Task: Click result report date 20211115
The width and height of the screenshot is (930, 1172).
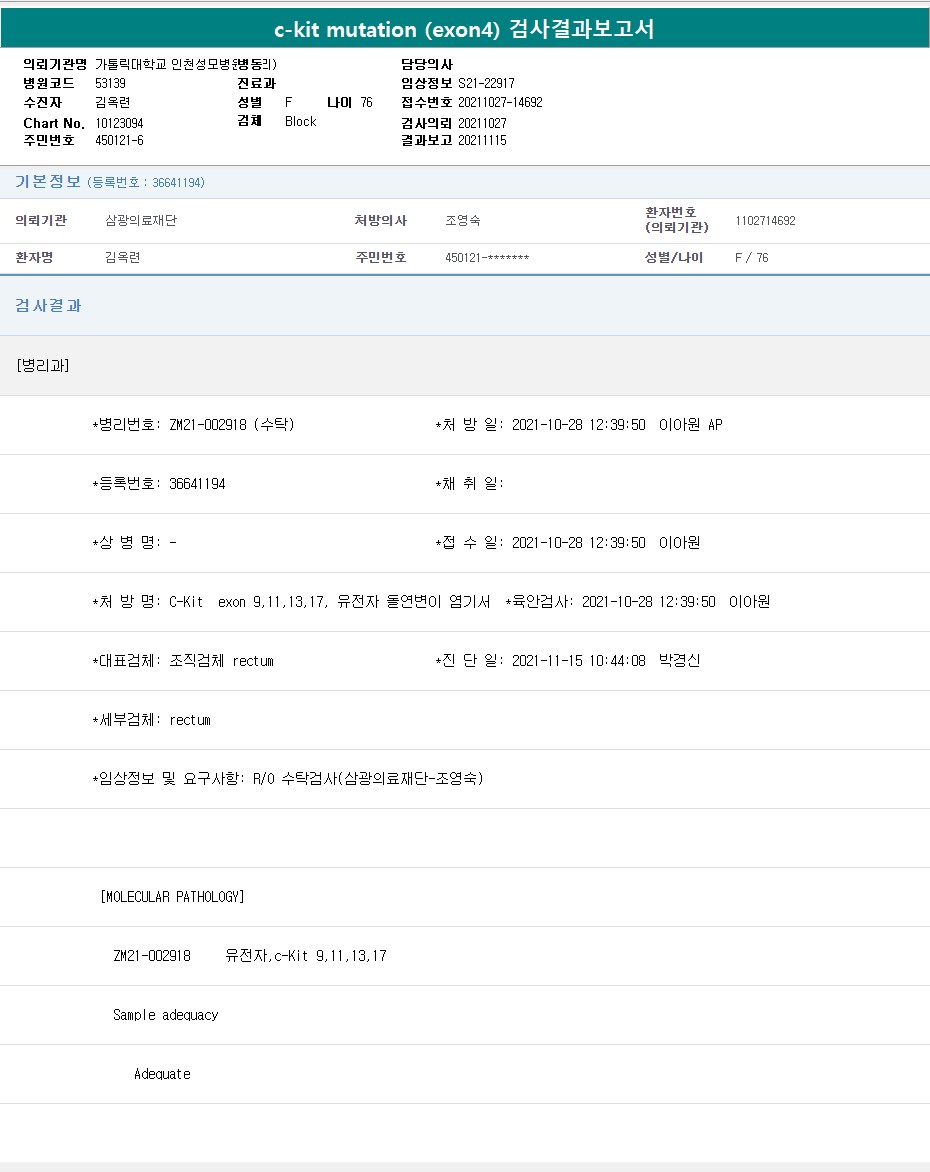Action: point(482,141)
